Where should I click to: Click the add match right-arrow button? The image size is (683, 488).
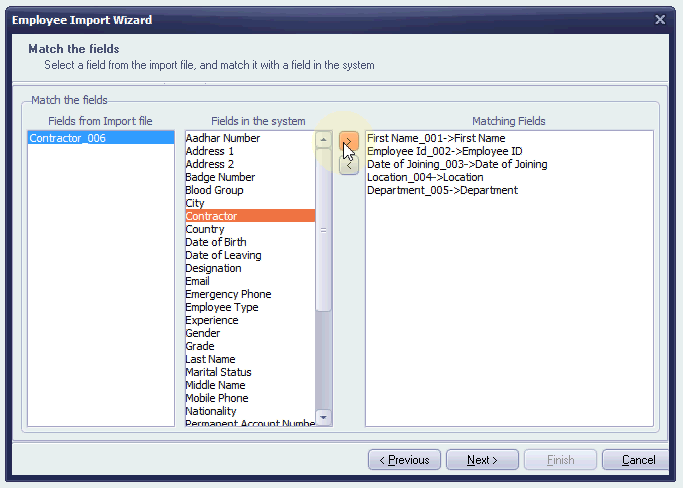tap(349, 141)
